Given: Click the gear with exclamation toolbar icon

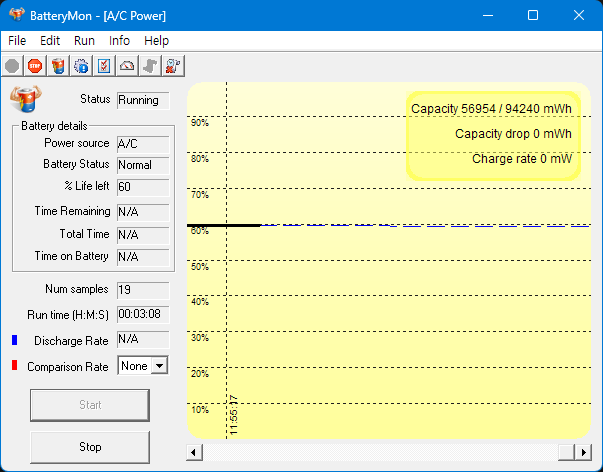Looking at the screenshot, I should coord(81,66).
